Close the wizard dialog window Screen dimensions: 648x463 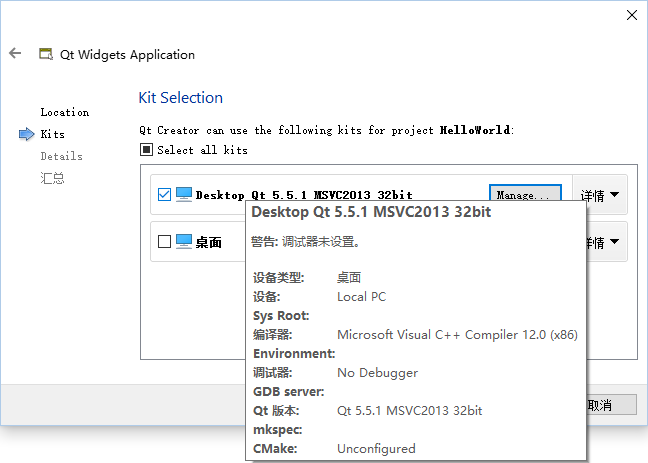click(631, 15)
